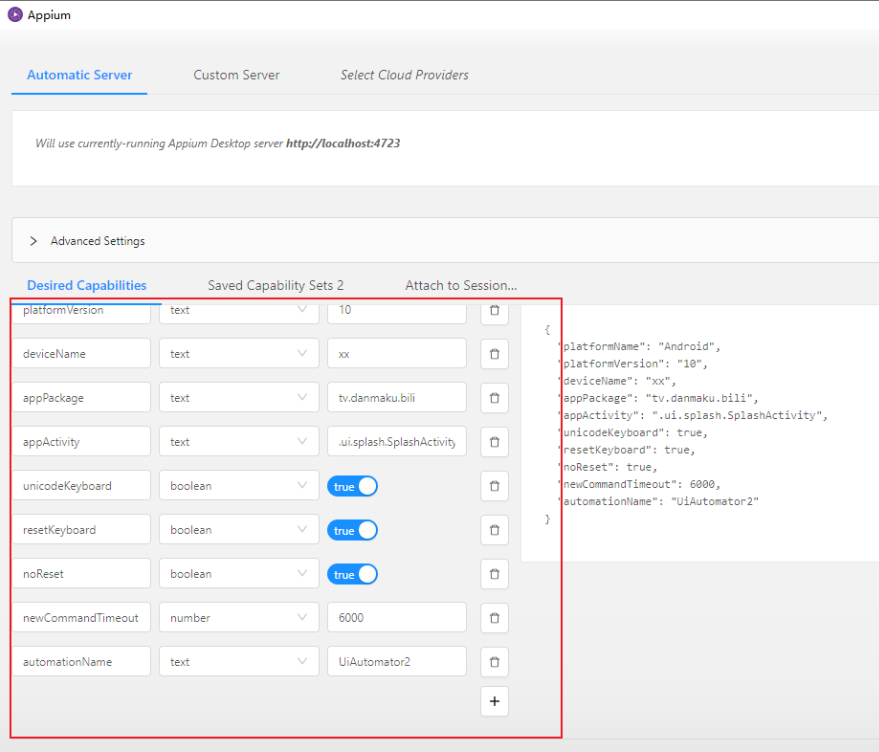879x752 pixels.
Task: Open type dropdown for resetKeyboard
Action: click(x=239, y=530)
